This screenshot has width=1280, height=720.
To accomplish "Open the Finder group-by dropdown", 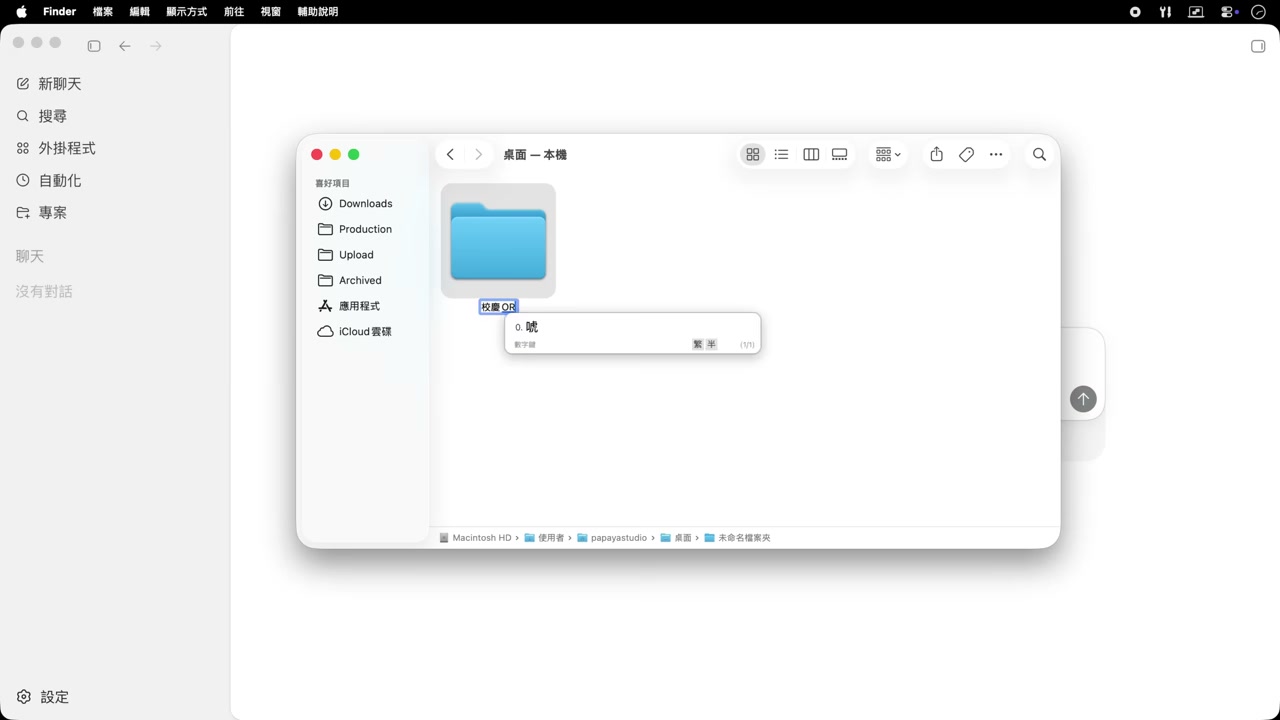I will coord(888,154).
